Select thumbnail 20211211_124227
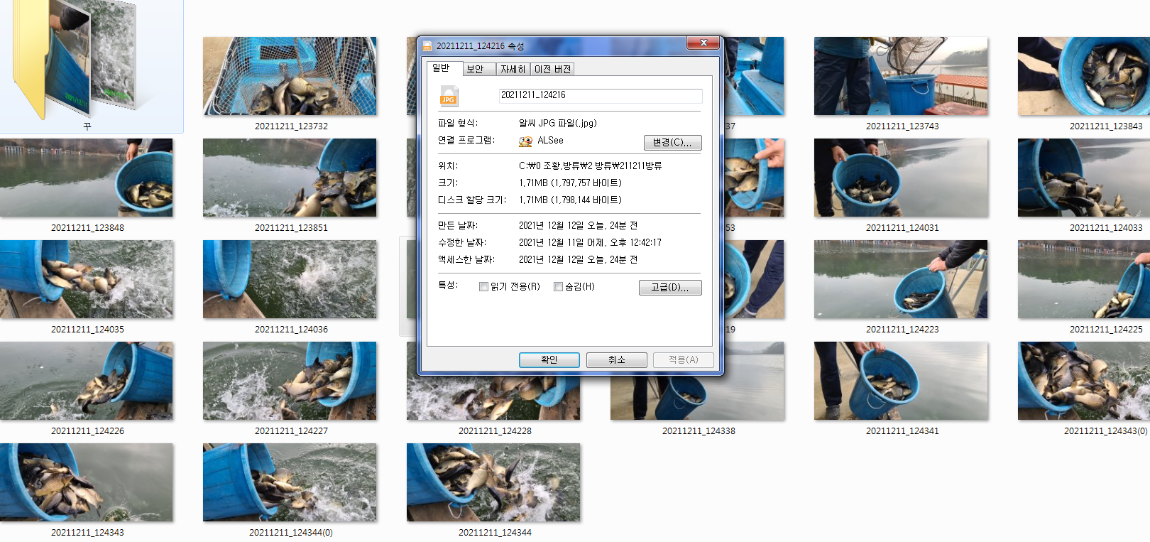The height and width of the screenshot is (542, 1150). 290,381
